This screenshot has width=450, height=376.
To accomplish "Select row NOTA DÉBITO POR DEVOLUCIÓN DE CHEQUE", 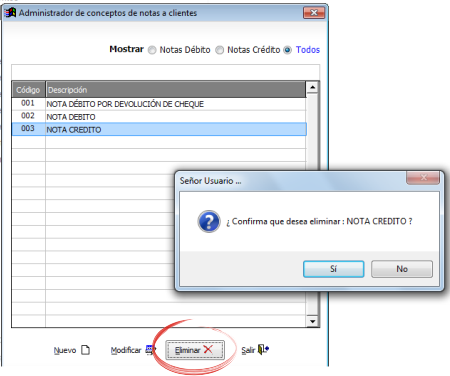I will click(x=159, y=104).
